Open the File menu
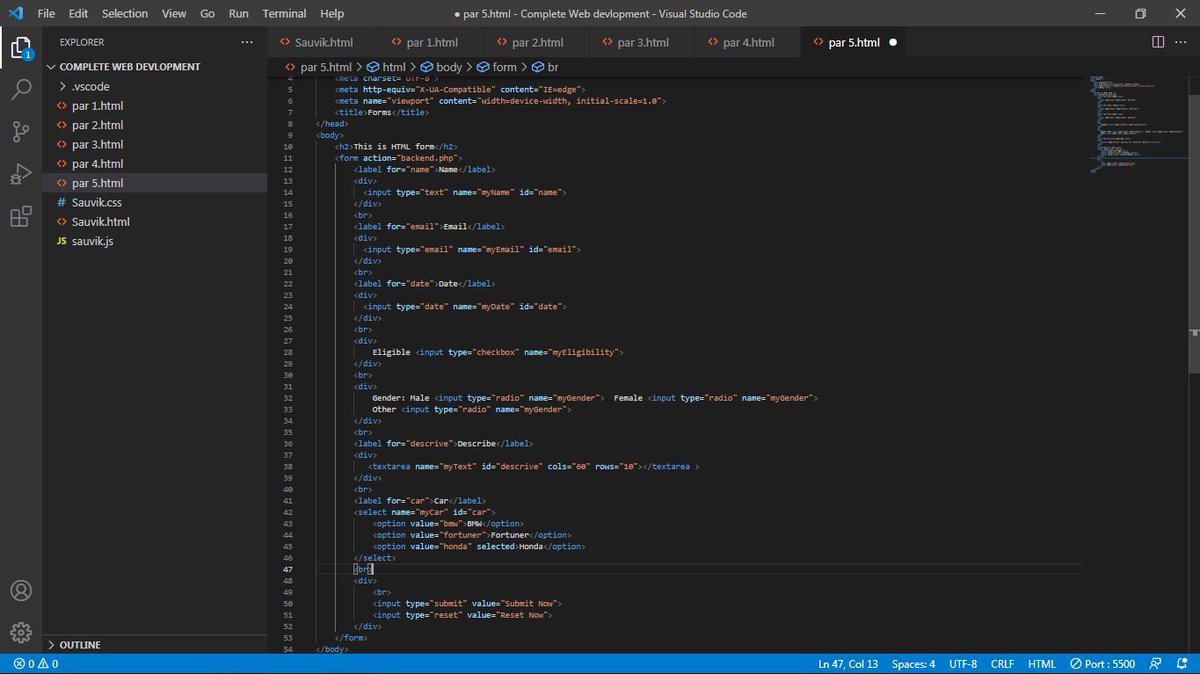 pyautogui.click(x=46, y=14)
